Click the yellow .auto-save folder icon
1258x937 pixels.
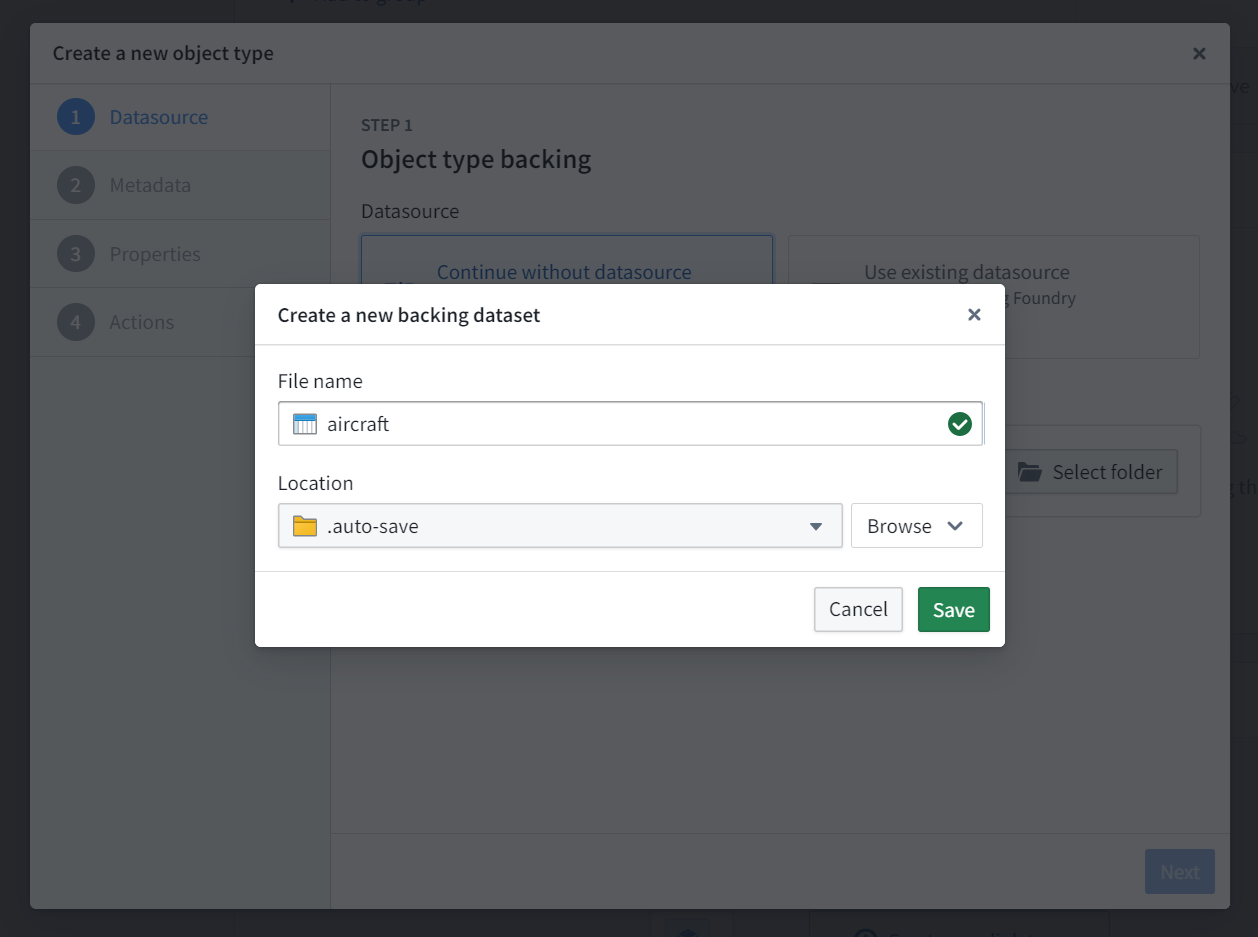click(304, 526)
